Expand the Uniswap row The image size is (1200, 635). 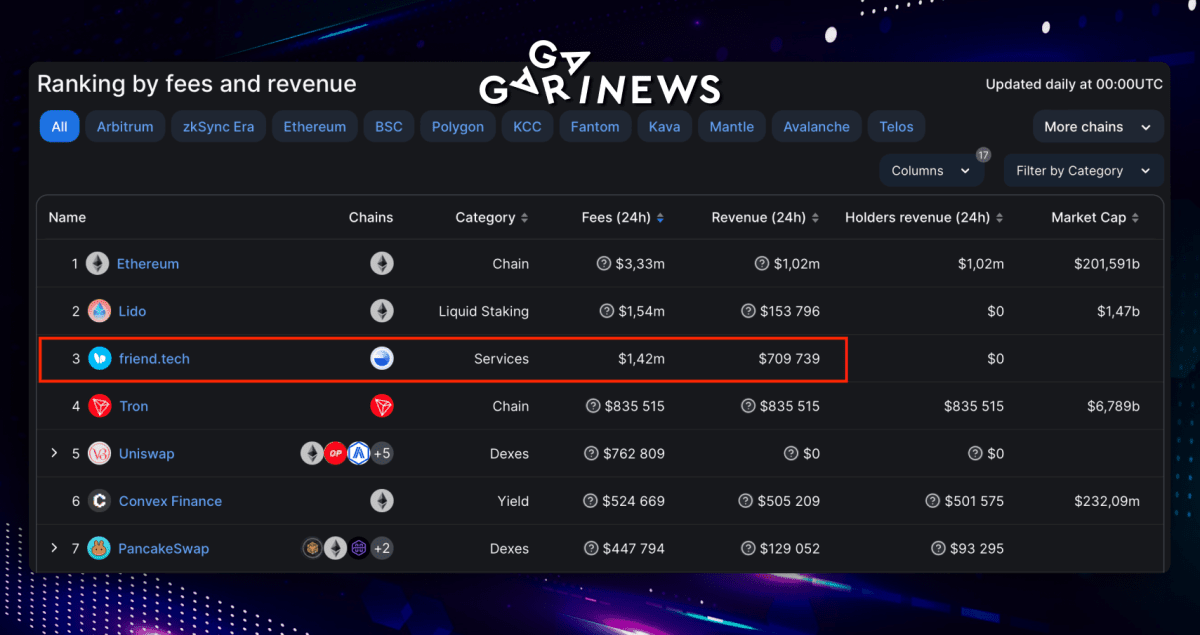55,454
